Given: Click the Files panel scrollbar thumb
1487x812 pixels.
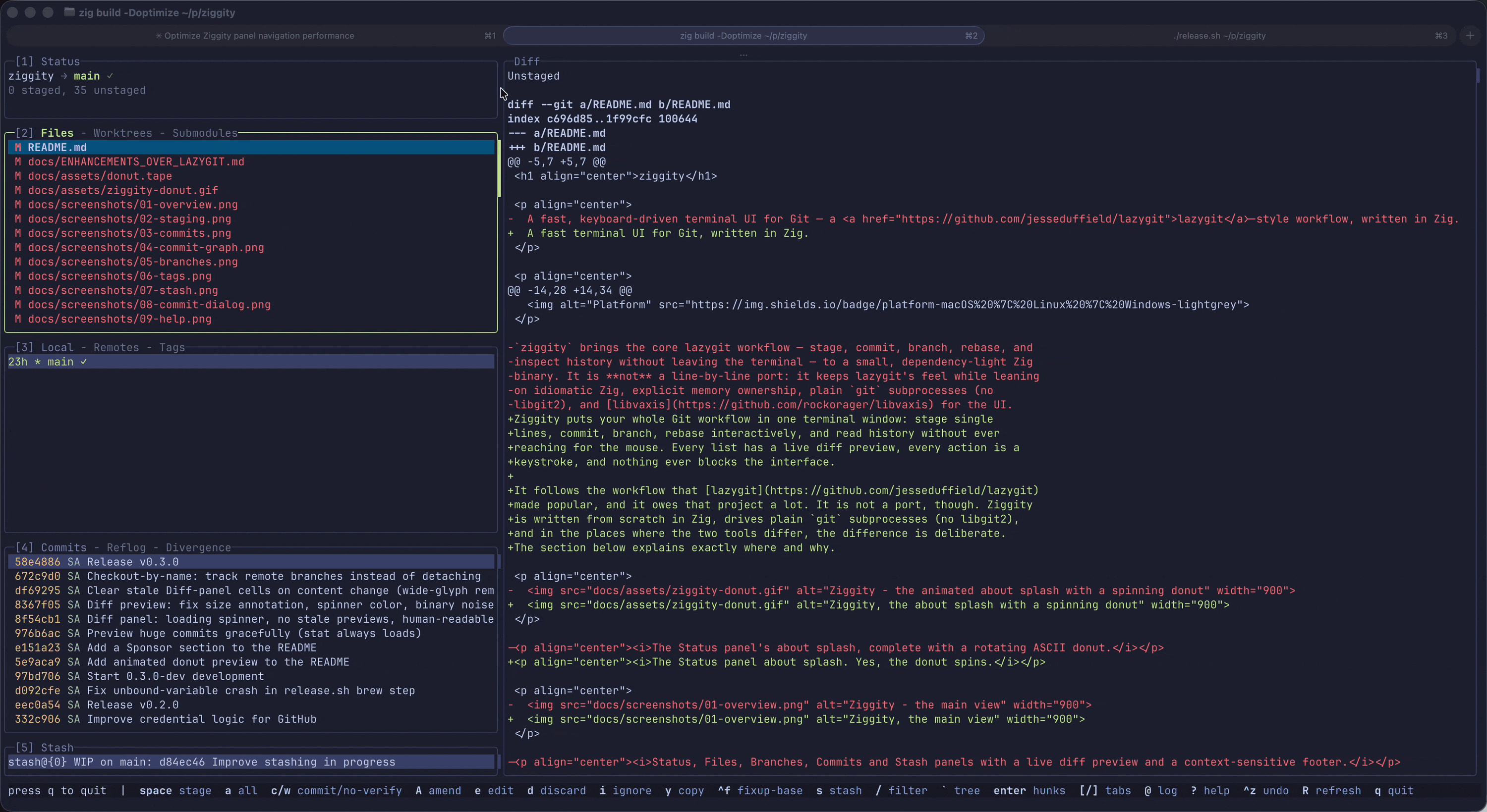Looking at the screenshot, I should [499, 168].
